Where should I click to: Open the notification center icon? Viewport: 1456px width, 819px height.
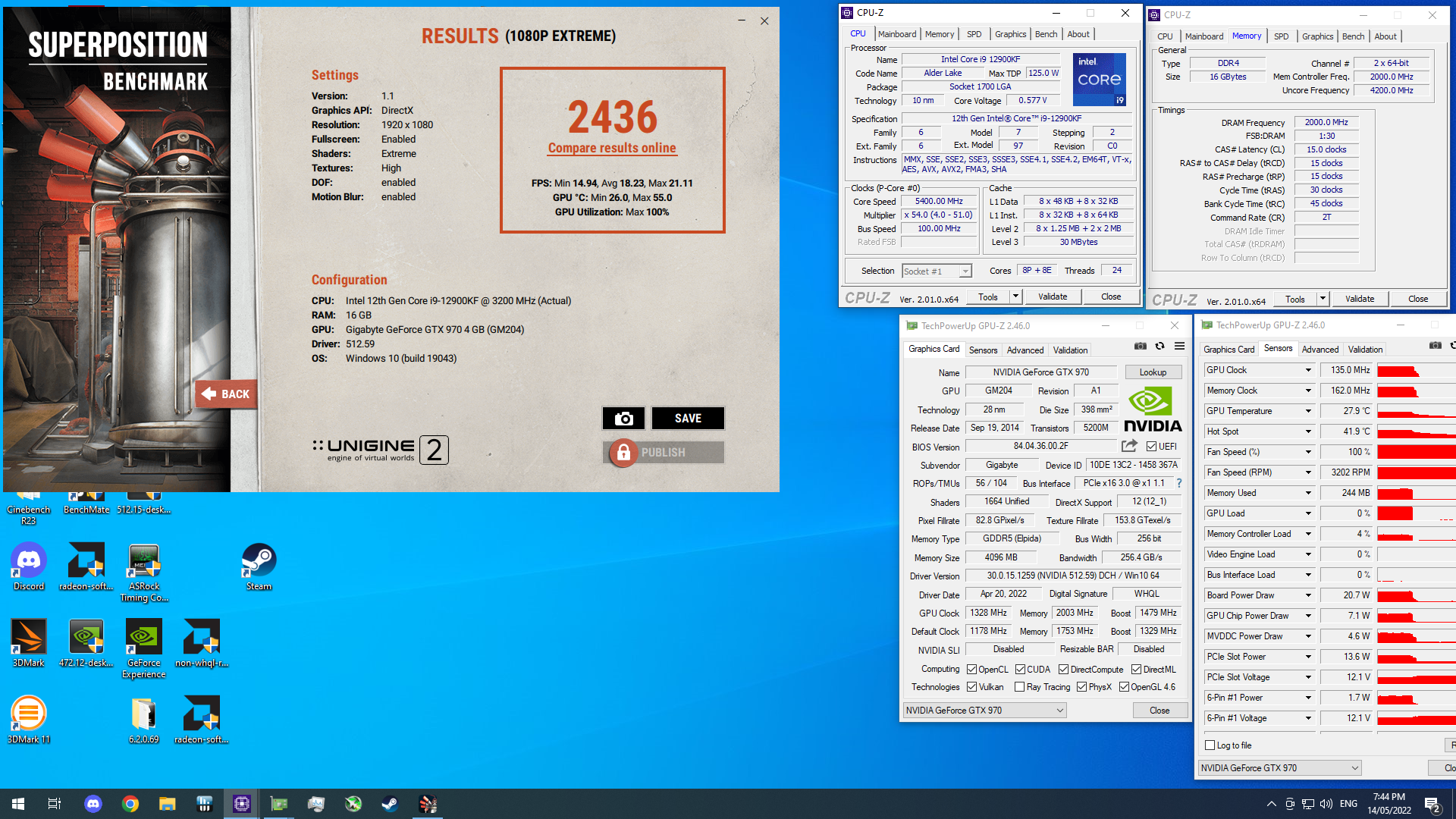(1432, 804)
